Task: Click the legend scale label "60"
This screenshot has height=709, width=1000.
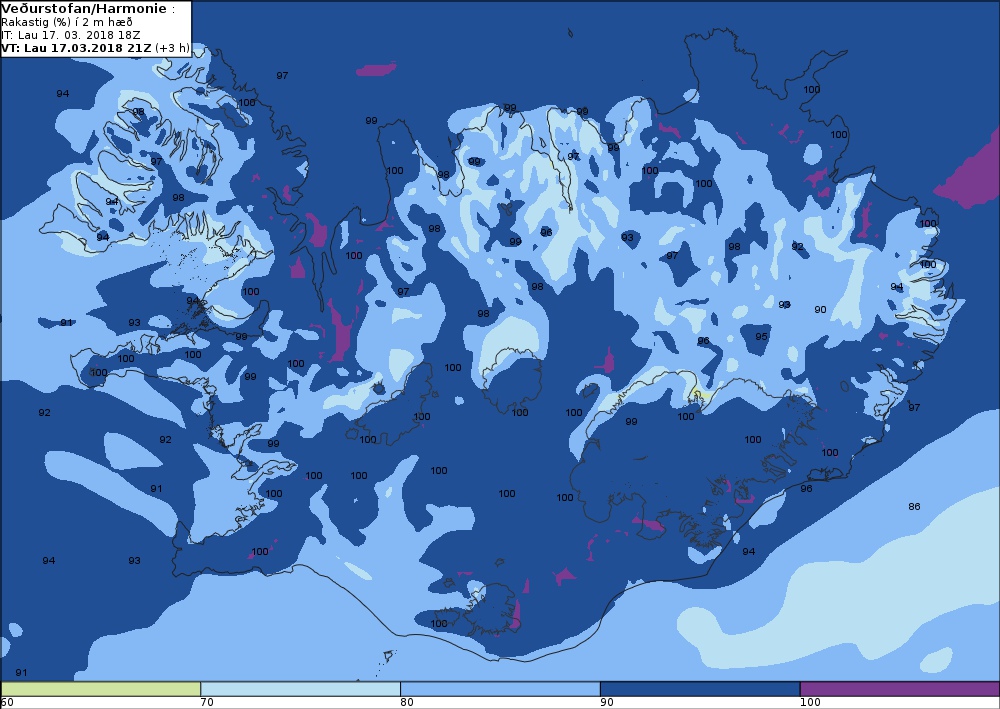Action: pos(7,703)
